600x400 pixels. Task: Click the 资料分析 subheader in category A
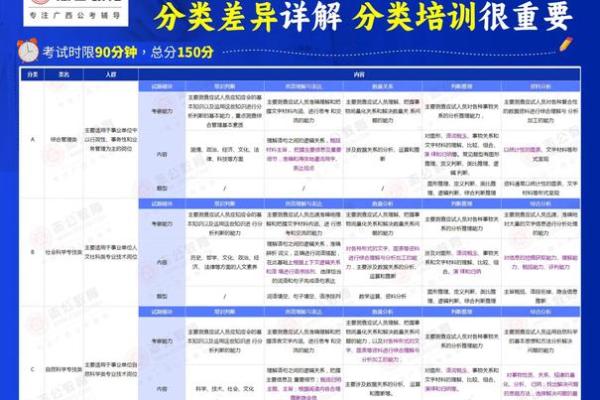540,87
